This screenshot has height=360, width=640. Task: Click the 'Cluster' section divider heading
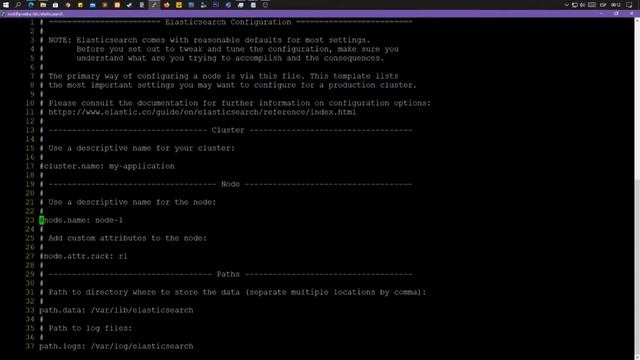(x=228, y=130)
